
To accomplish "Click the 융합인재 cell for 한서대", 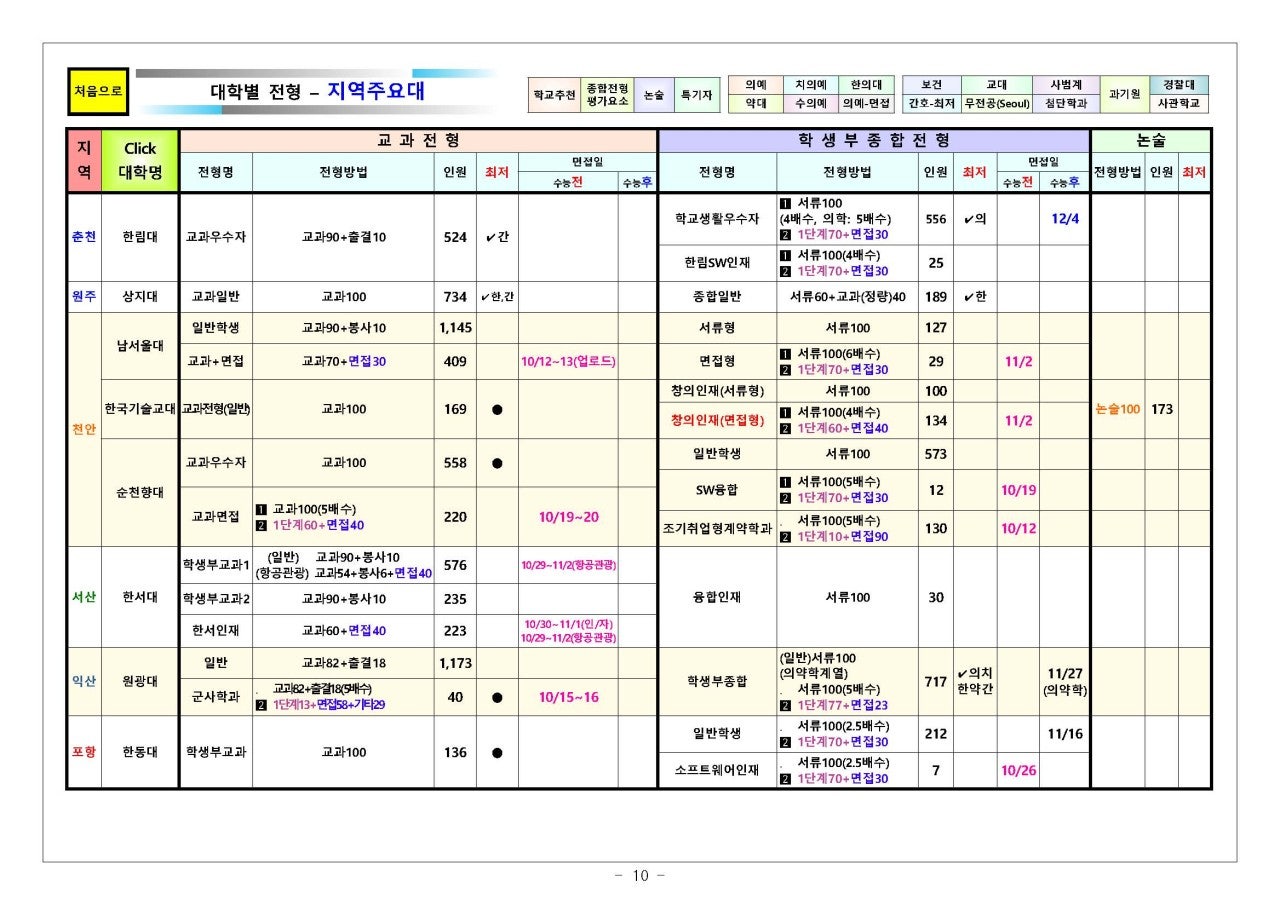I will [x=717, y=597].
